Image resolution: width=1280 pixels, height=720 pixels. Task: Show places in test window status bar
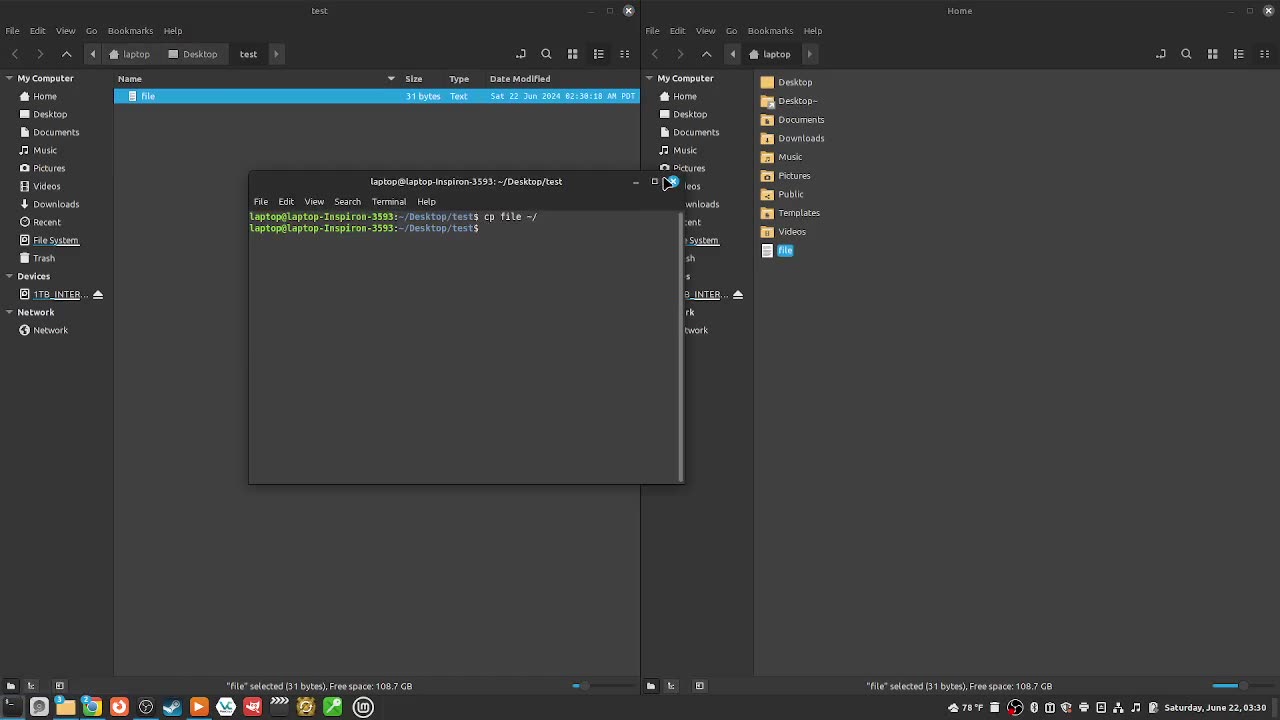click(x=11, y=686)
